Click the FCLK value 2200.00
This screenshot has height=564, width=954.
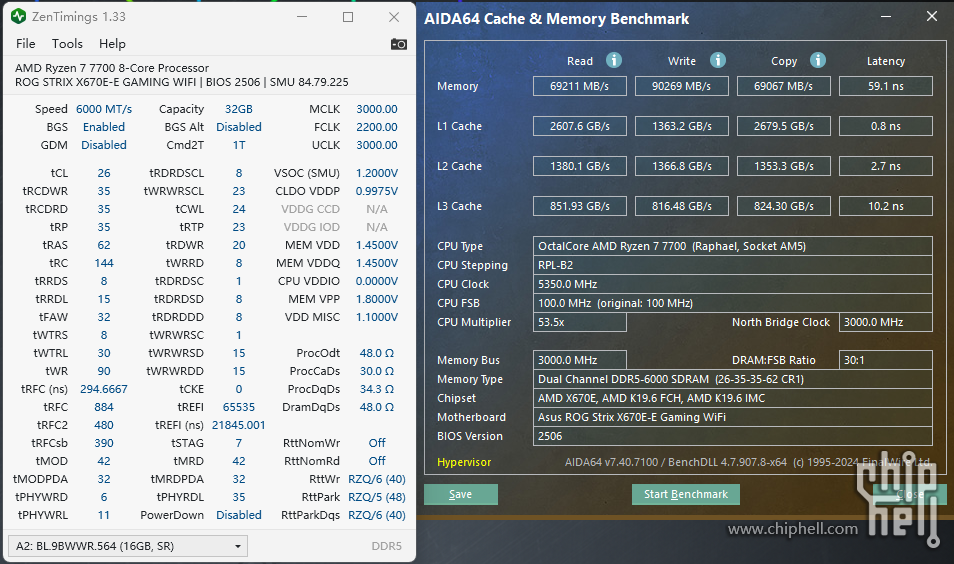pyautogui.click(x=377, y=127)
